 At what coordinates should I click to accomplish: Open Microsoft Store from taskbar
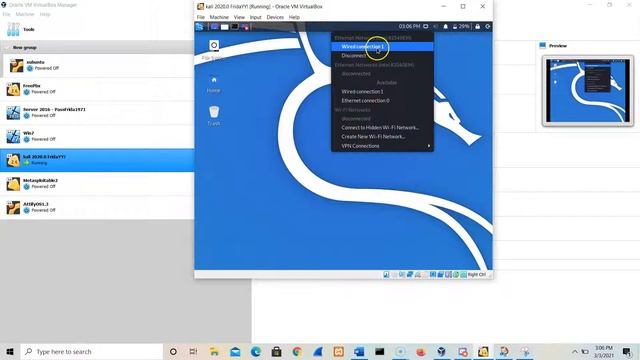(x=276, y=351)
